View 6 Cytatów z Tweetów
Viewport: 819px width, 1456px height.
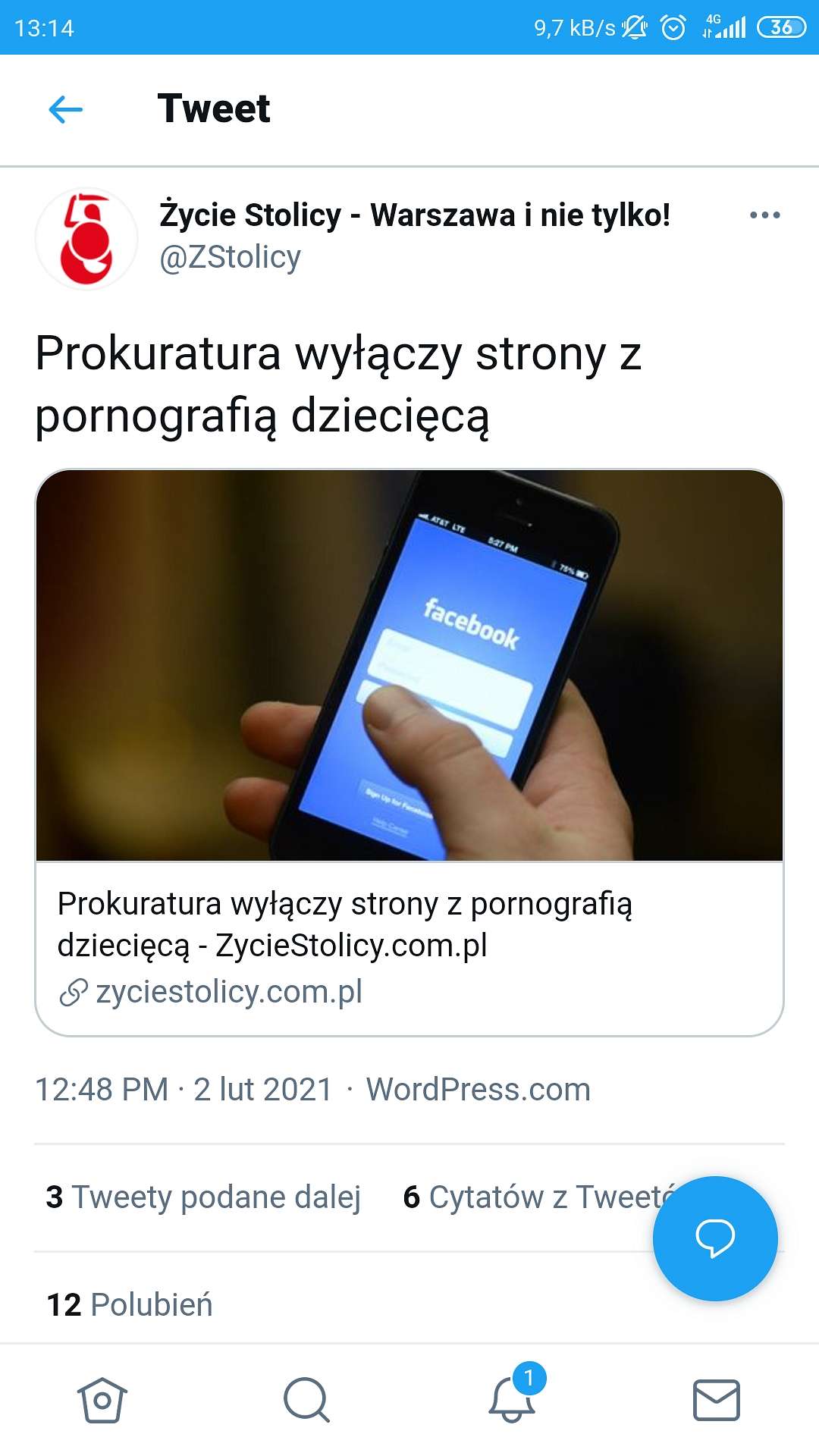click(538, 1197)
